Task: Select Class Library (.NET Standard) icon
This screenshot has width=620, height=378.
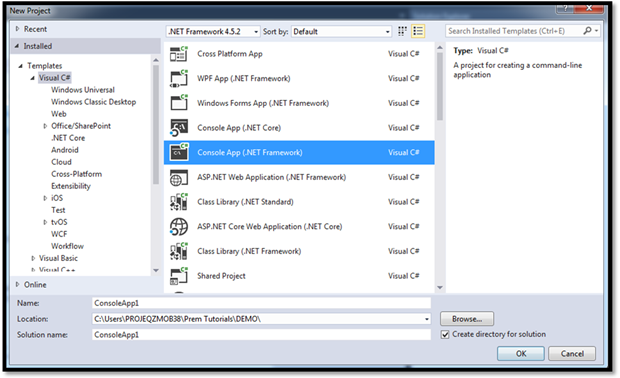Action: click(x=179, y=202)
